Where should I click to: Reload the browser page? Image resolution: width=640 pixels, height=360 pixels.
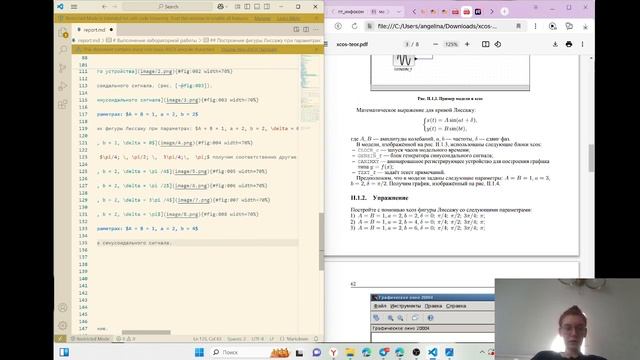(x=354, y=26)
